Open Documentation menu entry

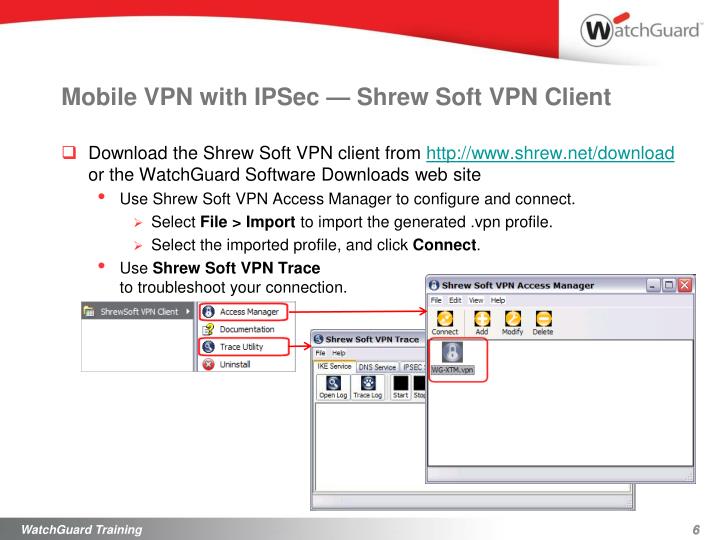point(239,329)
